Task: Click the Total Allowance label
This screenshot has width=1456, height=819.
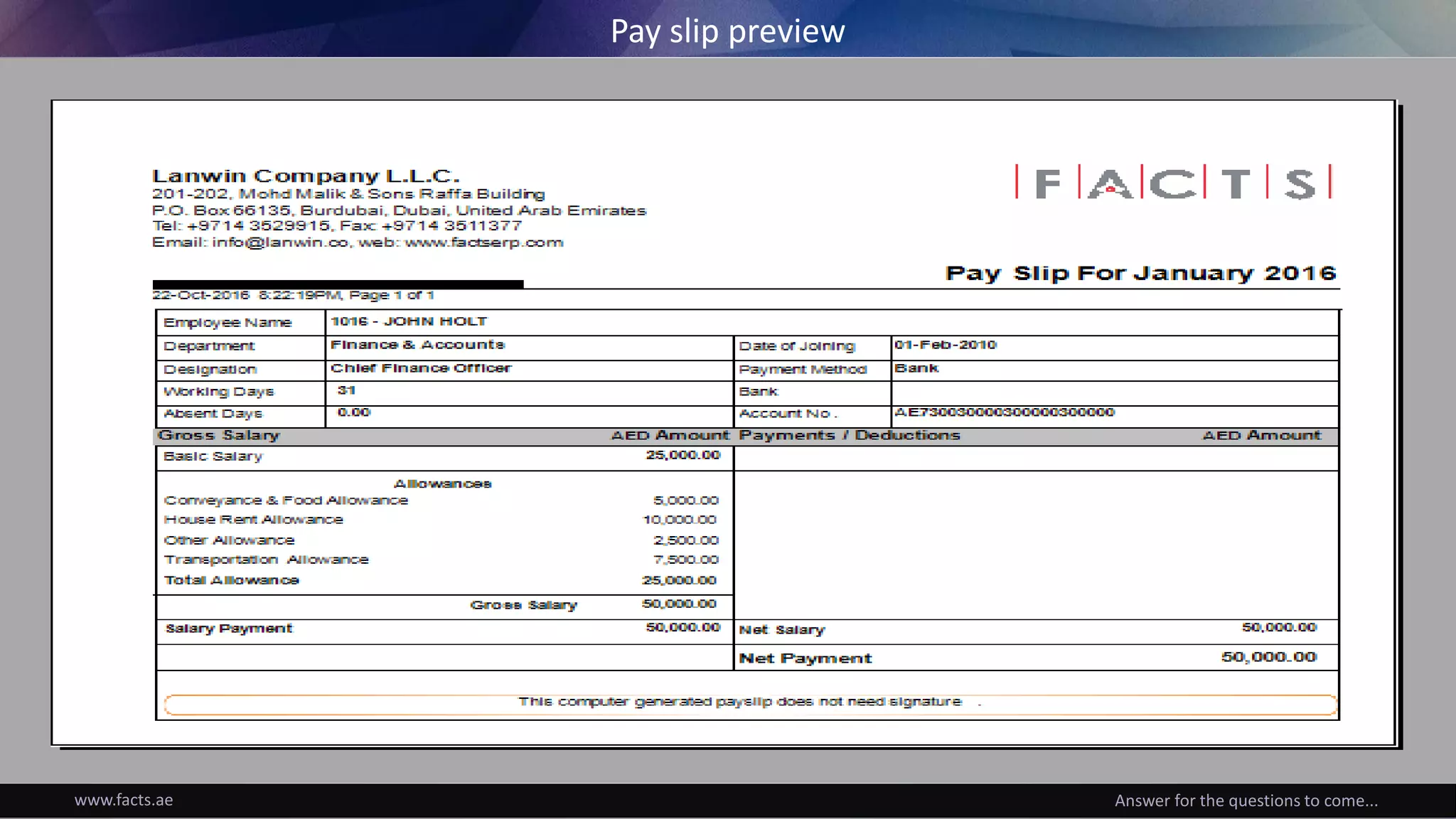Action: (x=232, y=580)
